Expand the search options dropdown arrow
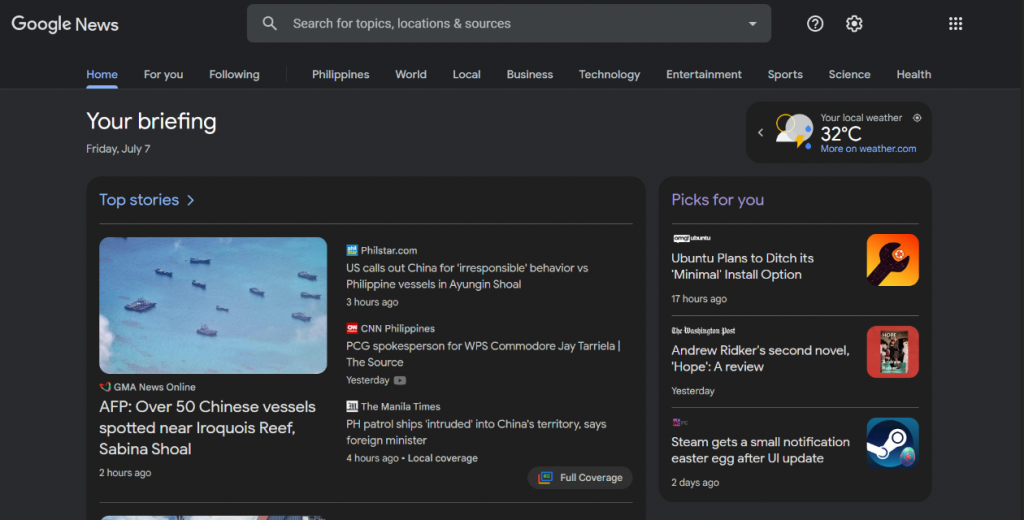The image size is (1024, 520). click(x=752, y=24)
